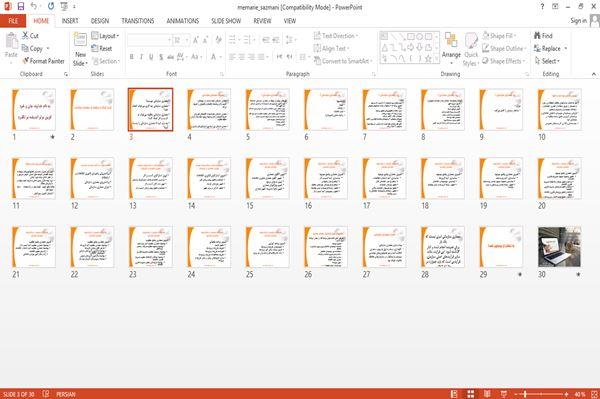Click Shape Effects button

(x=504, y=61)
